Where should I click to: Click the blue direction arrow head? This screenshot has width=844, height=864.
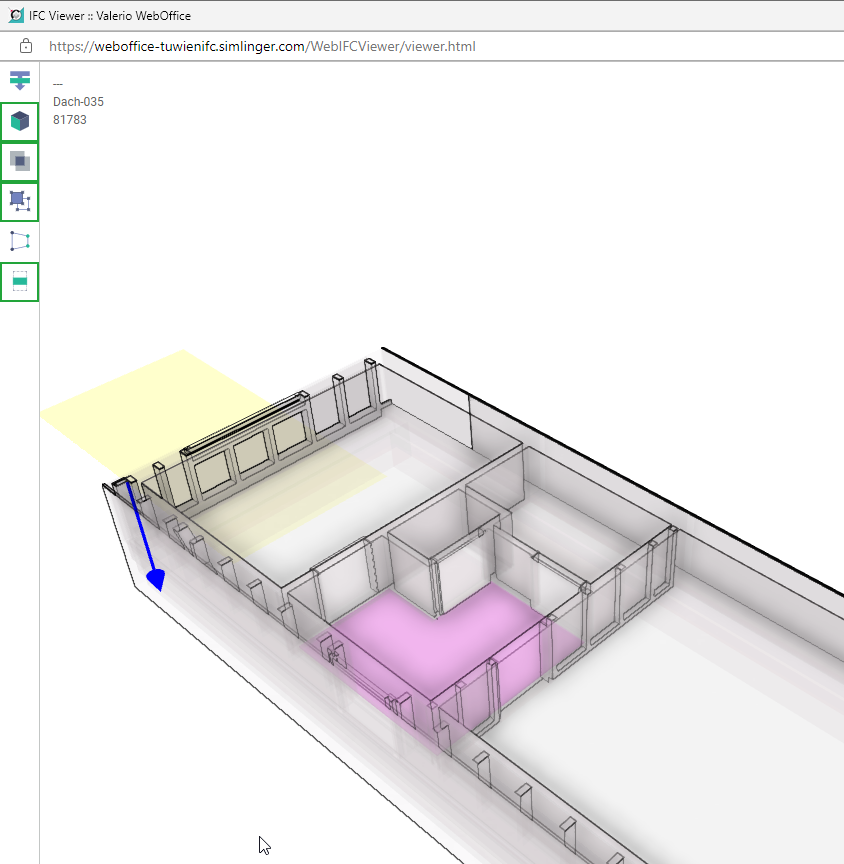(156, 579)
